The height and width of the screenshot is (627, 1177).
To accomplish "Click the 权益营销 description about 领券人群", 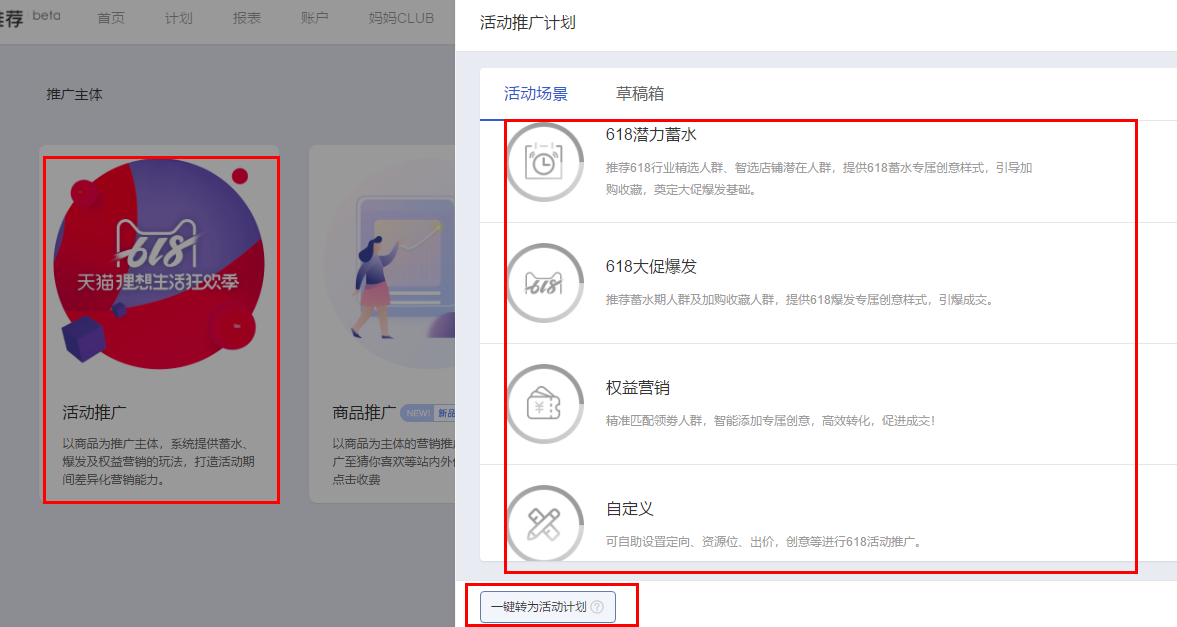I will [771, 421].
